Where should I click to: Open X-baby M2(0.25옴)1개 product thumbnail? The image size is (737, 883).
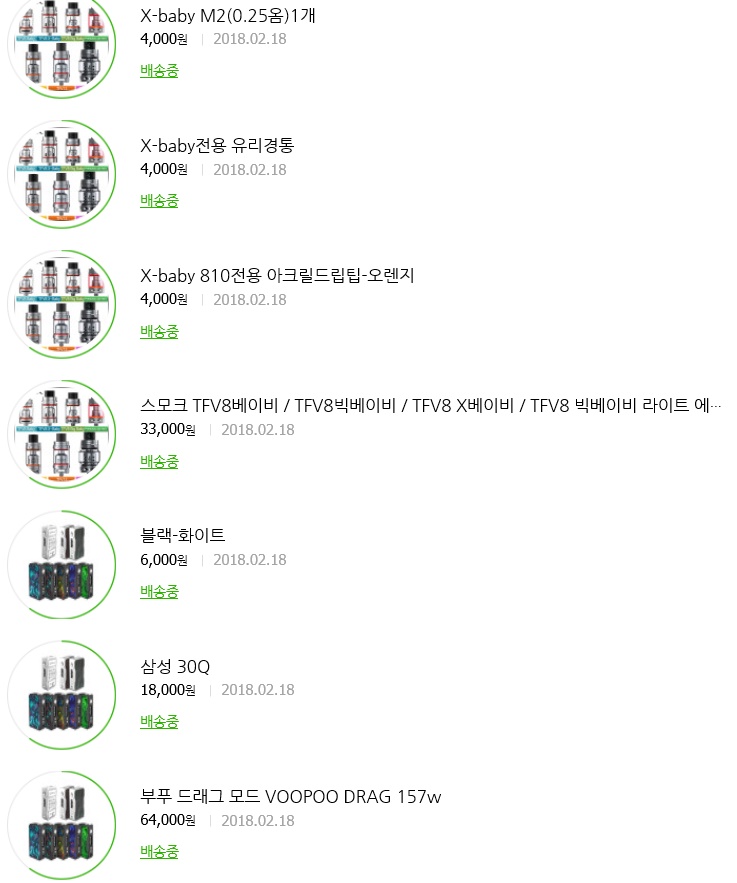pos(62,46)
